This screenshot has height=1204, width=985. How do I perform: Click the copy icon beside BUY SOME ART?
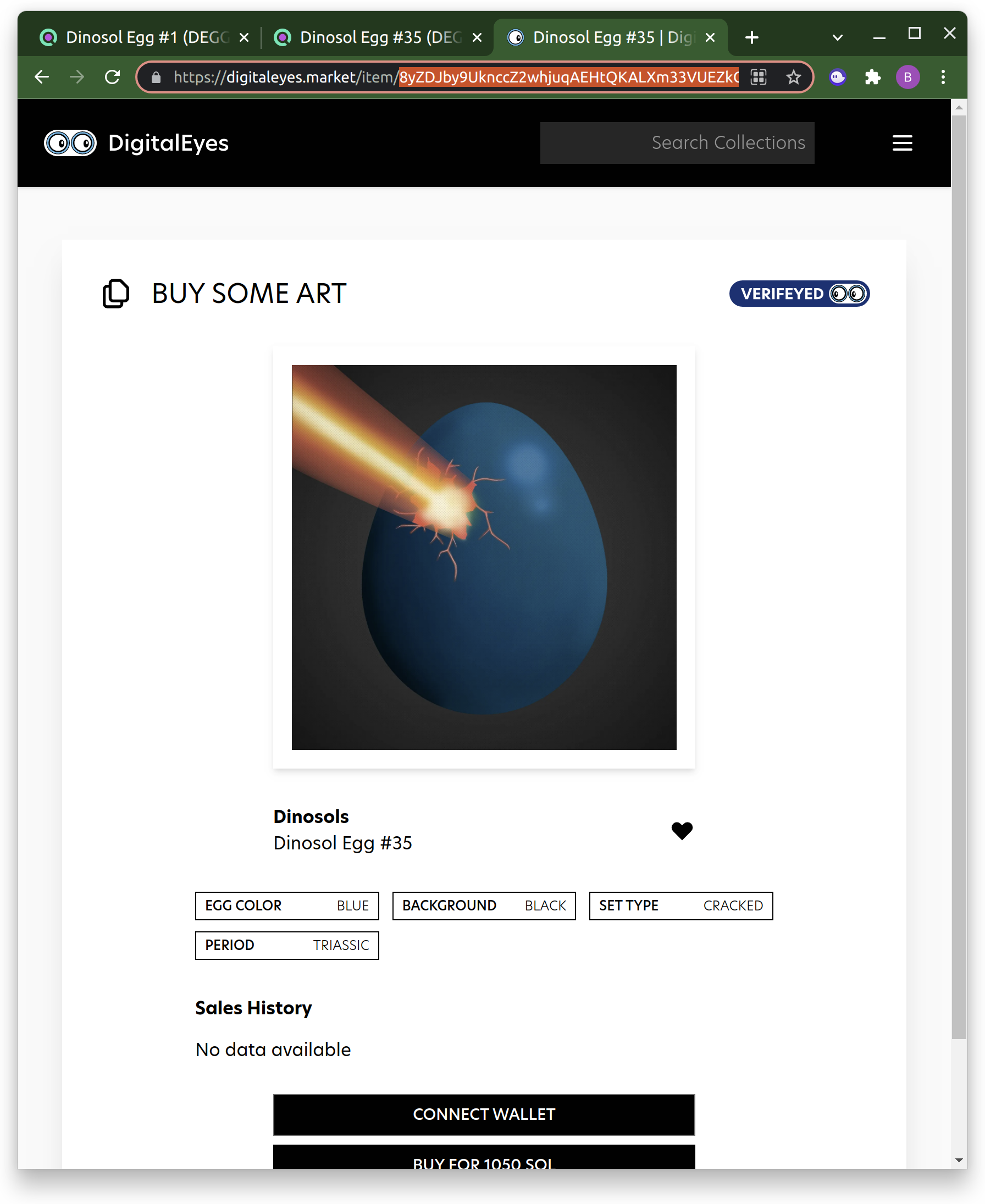point(116,294)
